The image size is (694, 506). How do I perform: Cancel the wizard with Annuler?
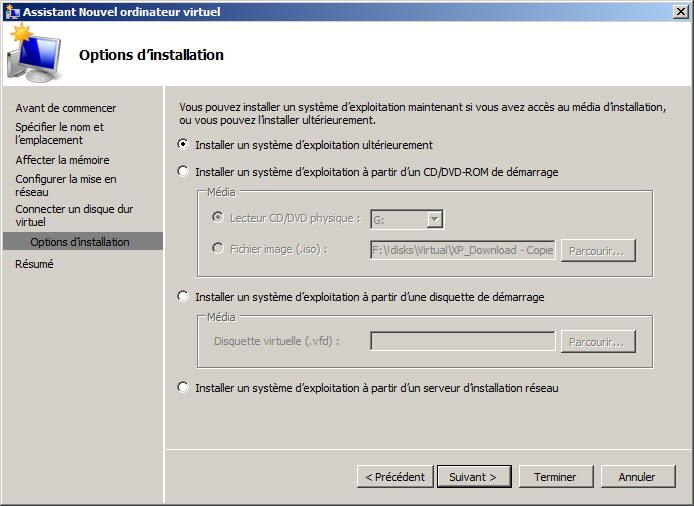click(x=638, y=477)
